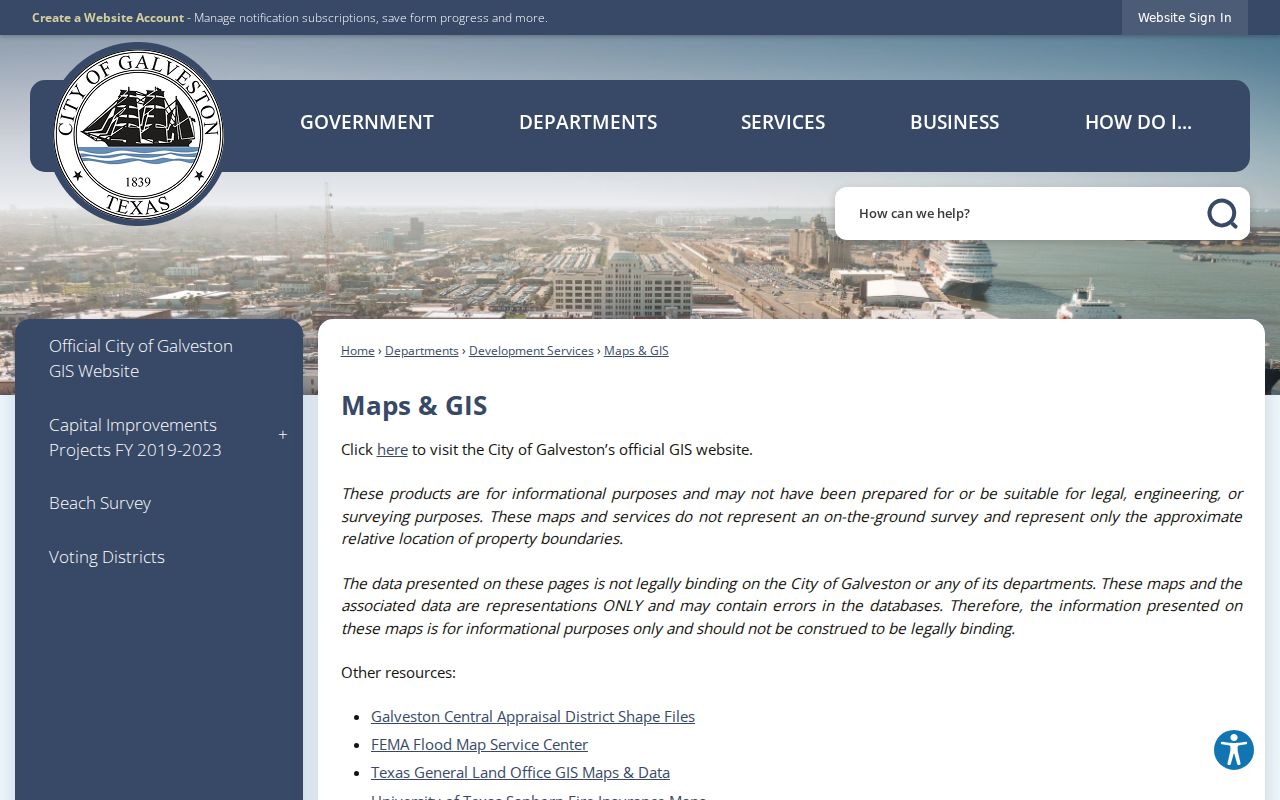Viewport: 1280px width, 800px height.
Task: Open the Government menu
Action: click(x=367, y=122)
